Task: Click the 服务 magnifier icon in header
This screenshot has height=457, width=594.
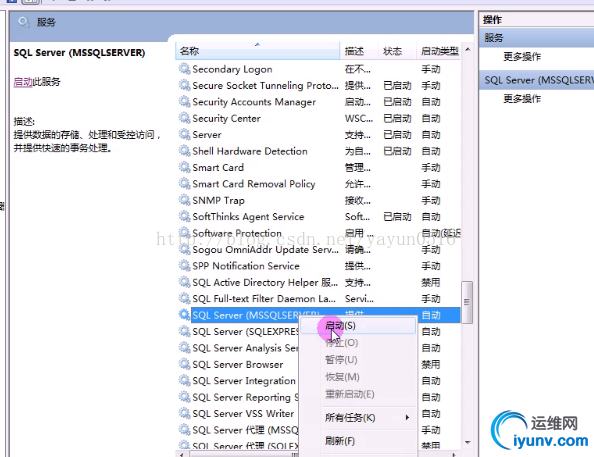Action: [x=24, y=22]
